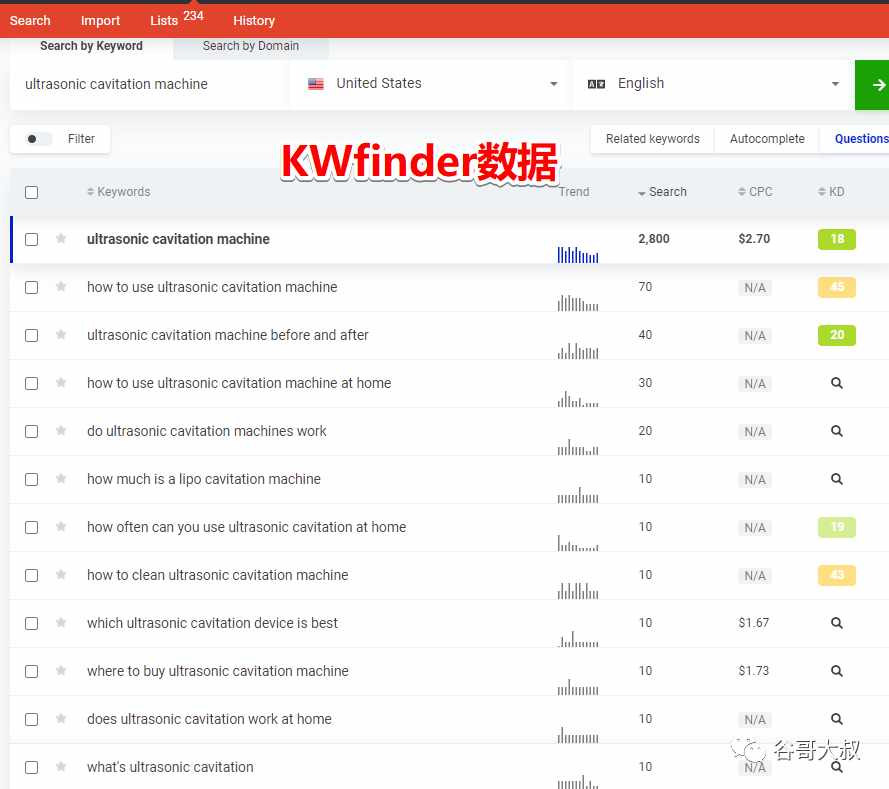This screenshot has width=889, height=789.
Task: Open the green KD 18 badge
Action: [x=837, y=239]
